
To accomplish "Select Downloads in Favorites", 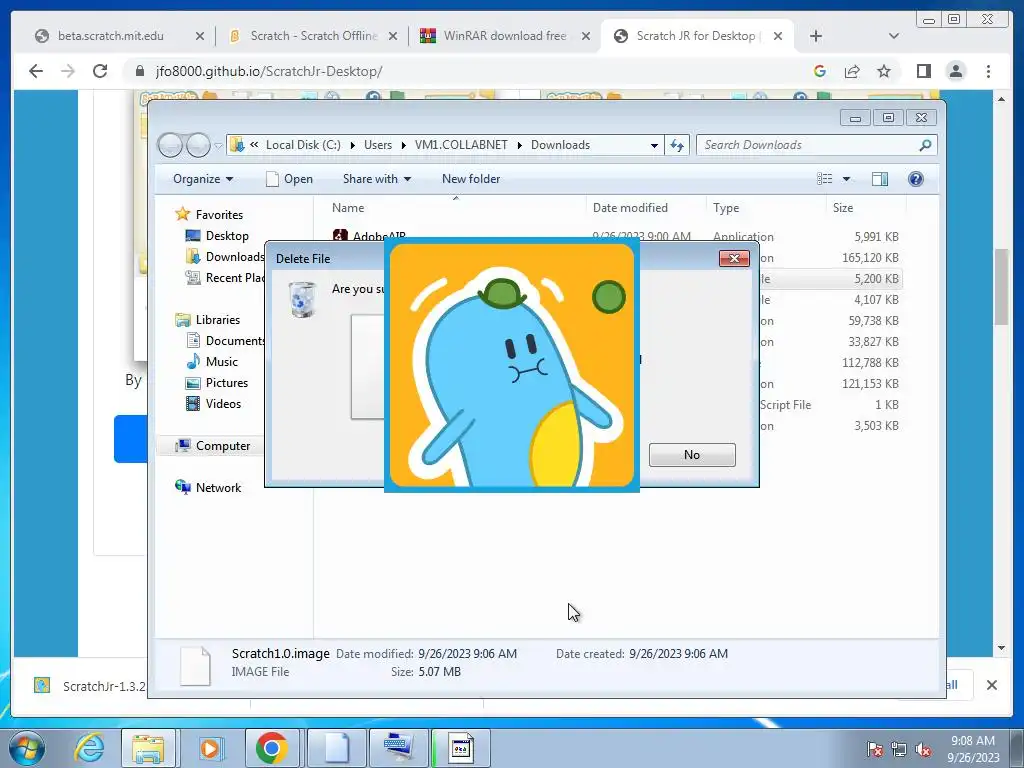I will pos(225,257).
